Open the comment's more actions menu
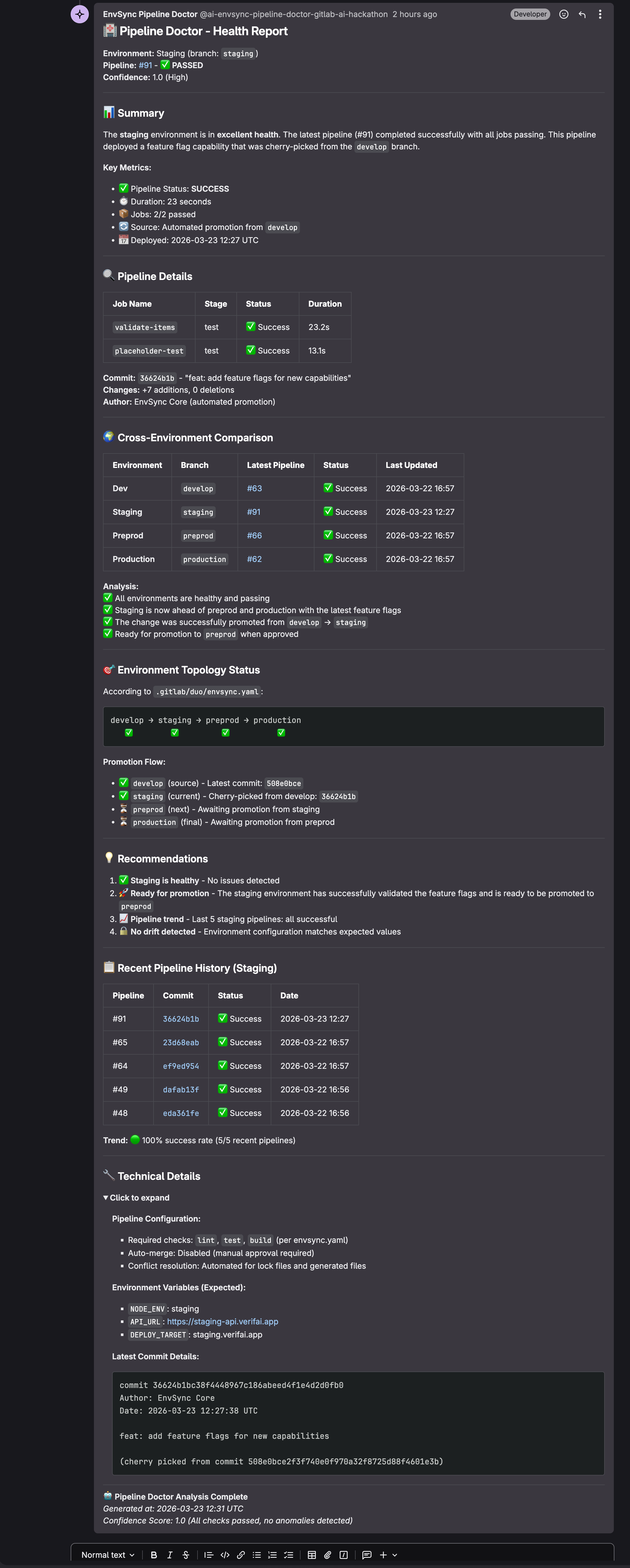The image size is (630, 1568). [x=600, y=14]
